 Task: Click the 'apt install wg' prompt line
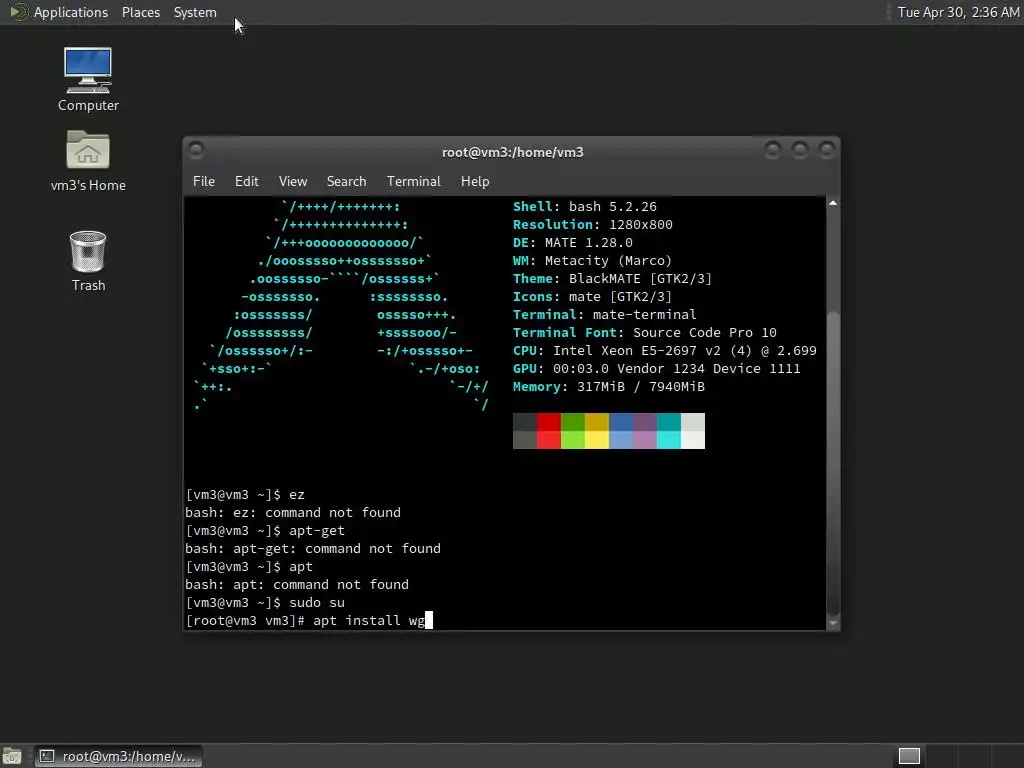tap(309, 620)
